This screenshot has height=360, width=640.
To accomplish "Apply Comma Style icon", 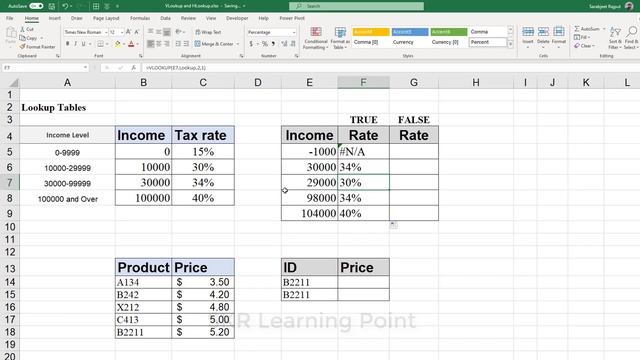I will (x=273, y=44).
